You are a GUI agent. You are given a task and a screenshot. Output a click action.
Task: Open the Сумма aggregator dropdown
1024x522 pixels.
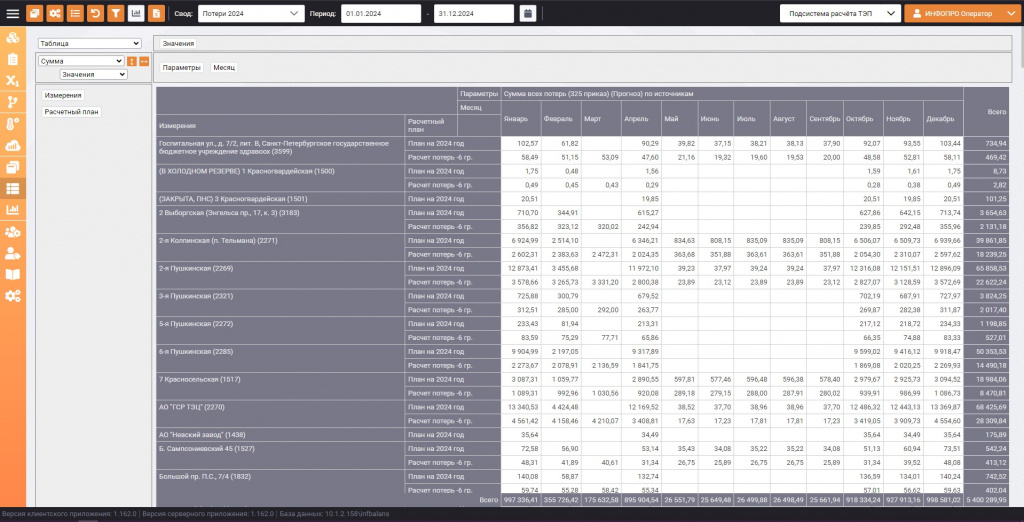(81, 61)
